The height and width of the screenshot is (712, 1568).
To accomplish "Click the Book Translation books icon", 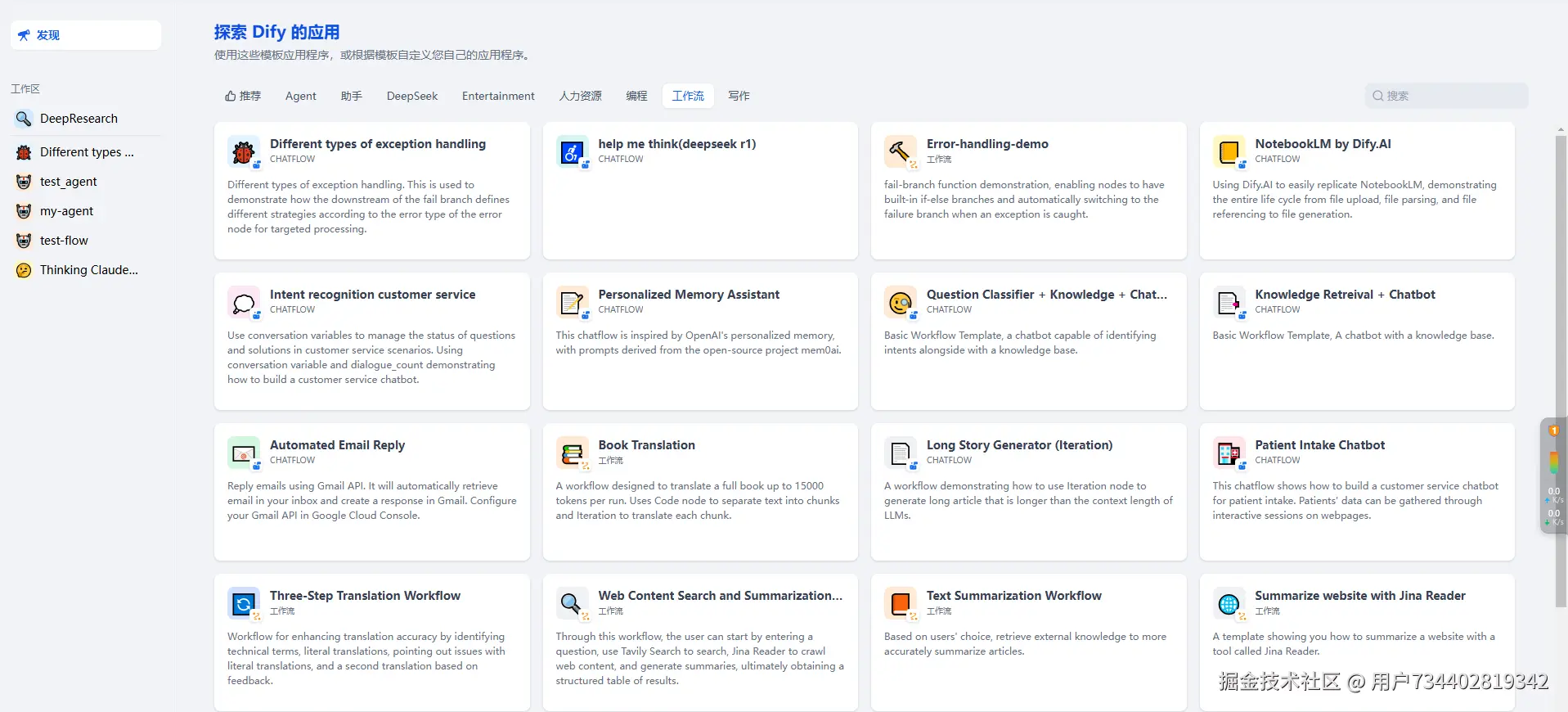I will point(572,453).
